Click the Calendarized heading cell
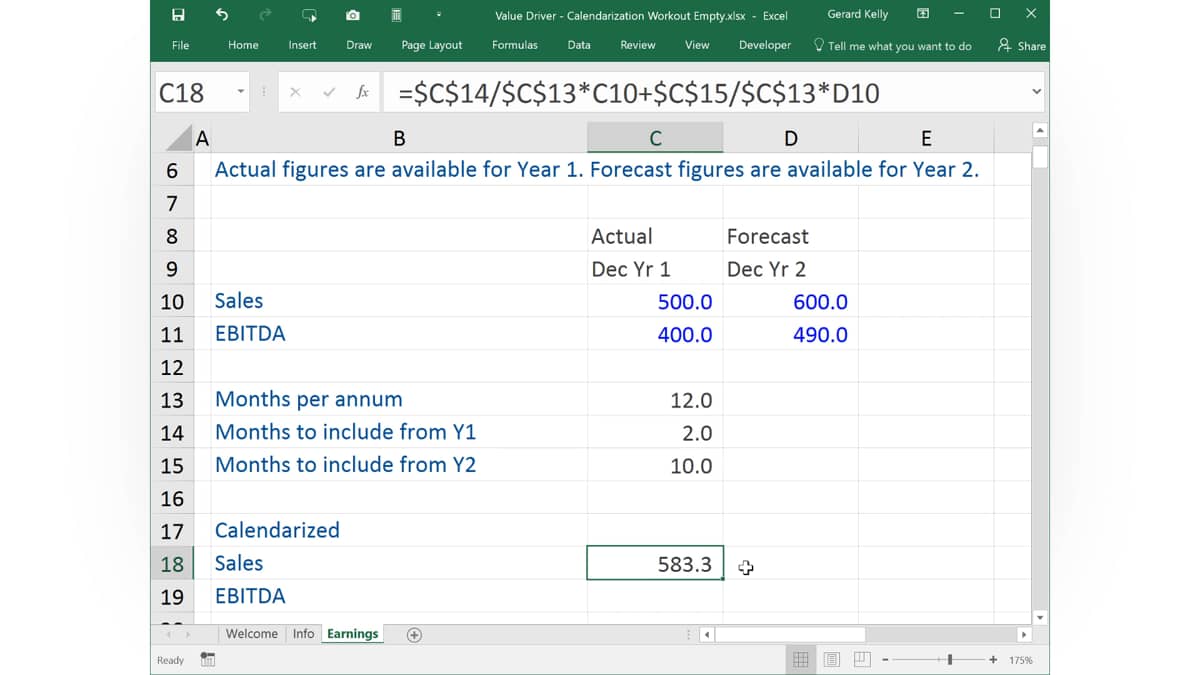The height and width of the screenshot is (675, 1200). click(399, 530)
